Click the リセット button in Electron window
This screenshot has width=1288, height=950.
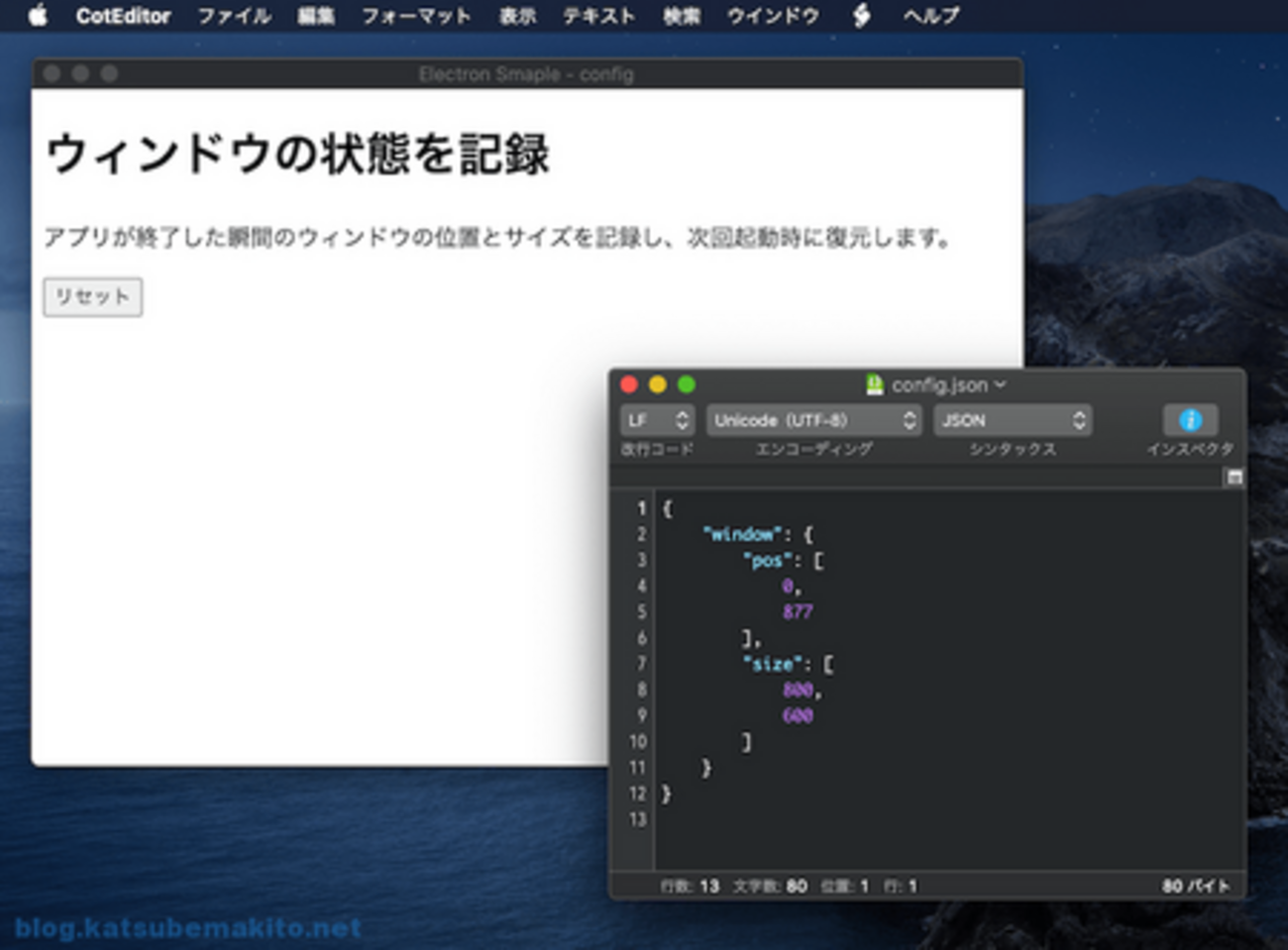[x=93, y=297]
